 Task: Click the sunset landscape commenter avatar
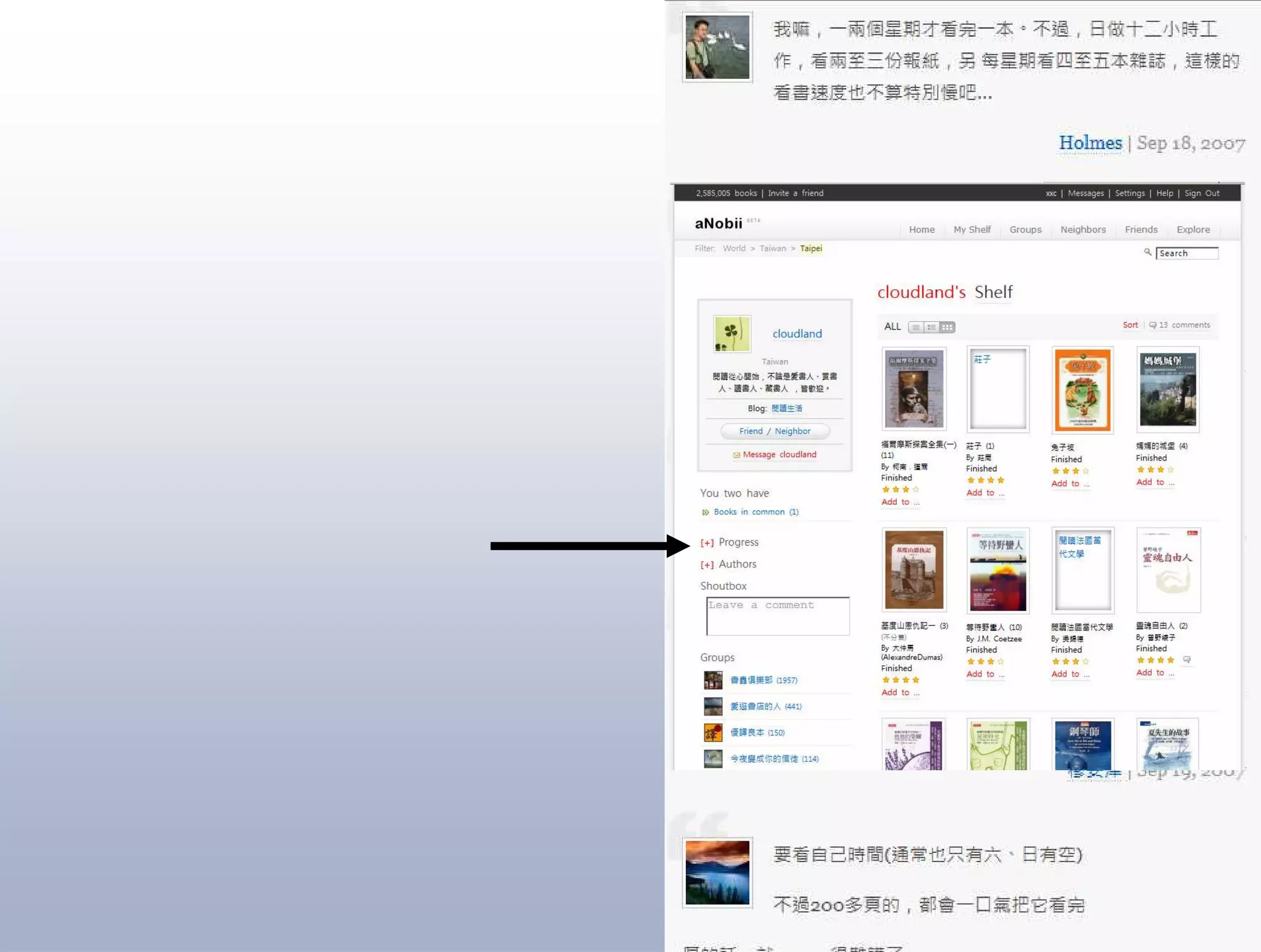click(717, 873)
